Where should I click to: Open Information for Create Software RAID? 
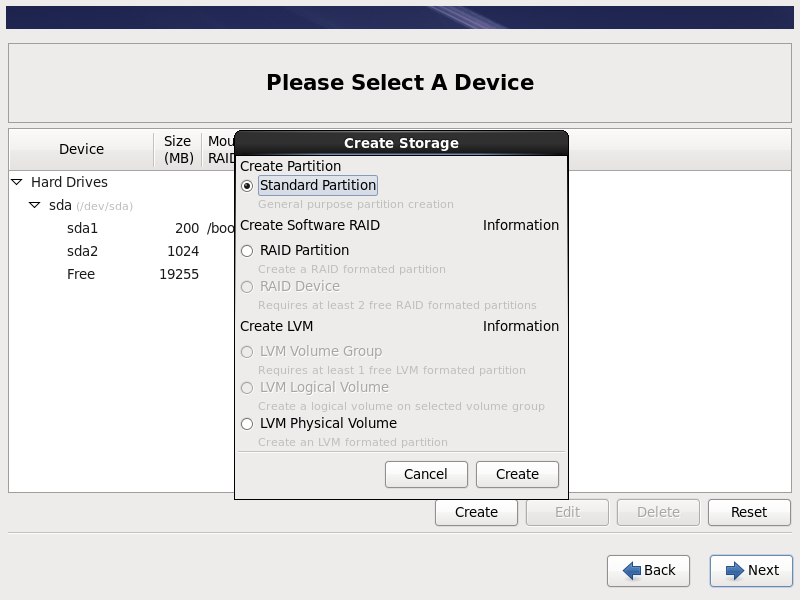(520, 225)
